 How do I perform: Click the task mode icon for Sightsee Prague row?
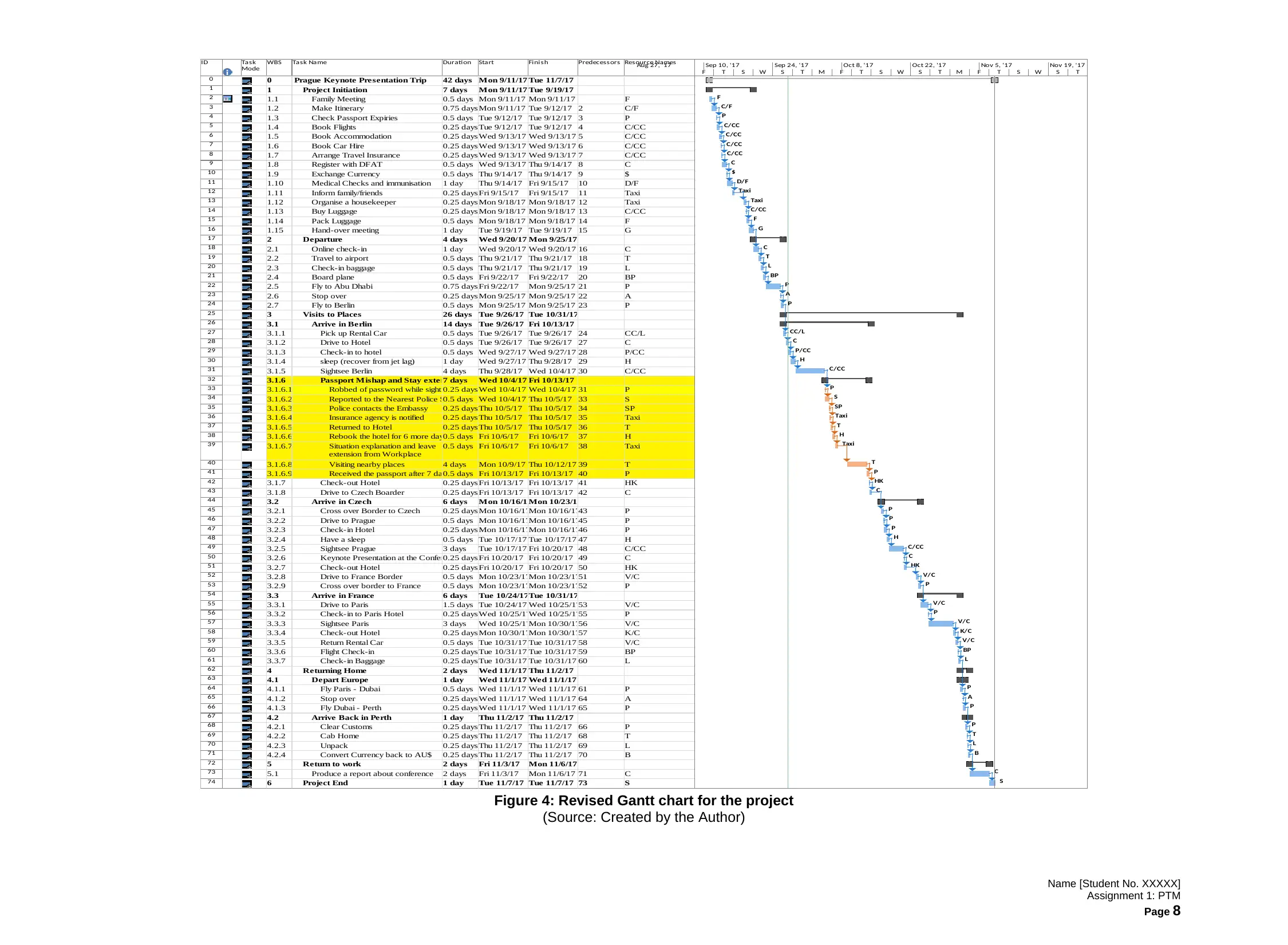[247, 549]
